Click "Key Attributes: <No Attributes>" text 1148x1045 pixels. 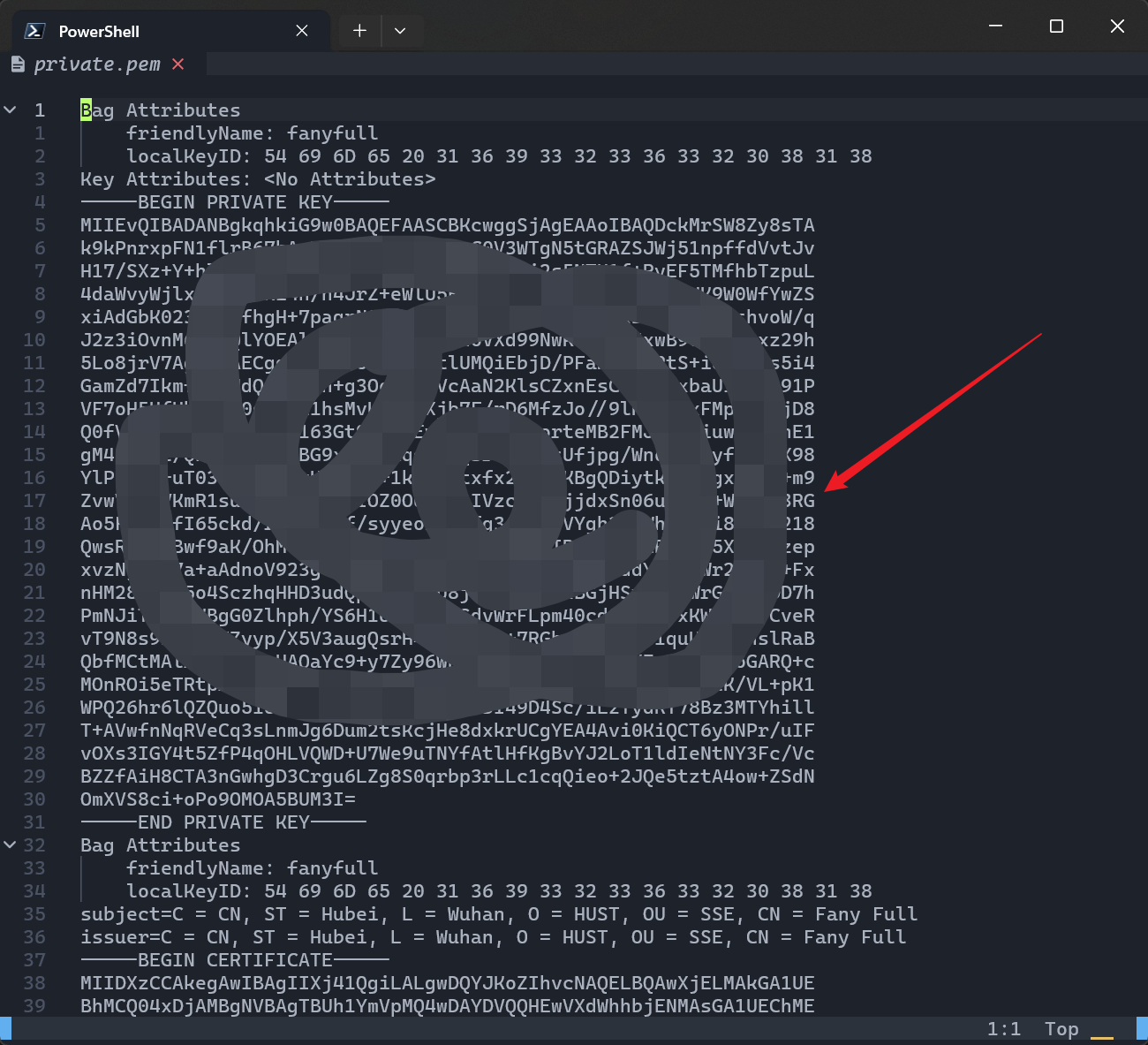coord(258,179)
